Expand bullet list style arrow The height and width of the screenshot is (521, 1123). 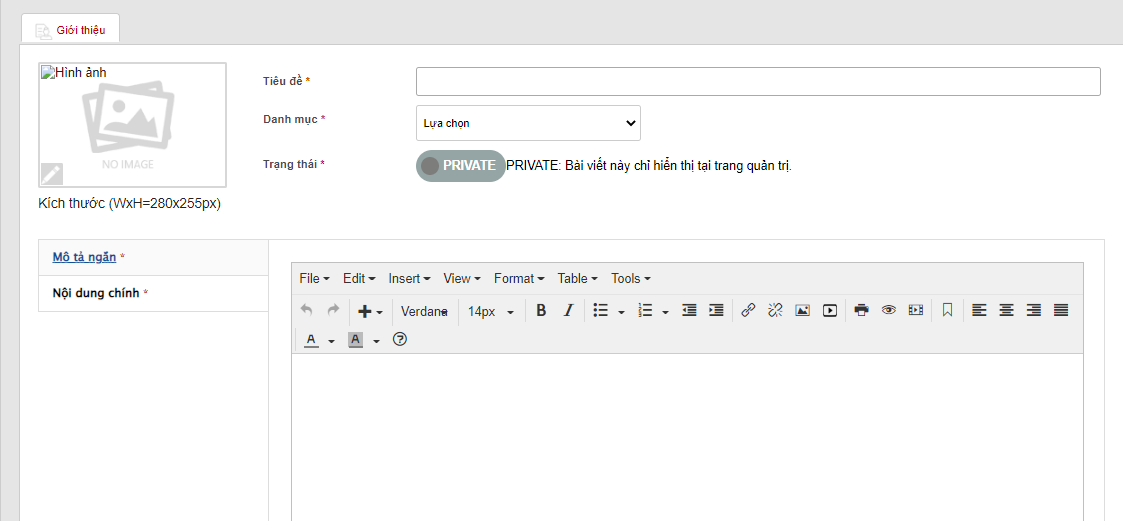pyautogui.click(x=621, y=312)
